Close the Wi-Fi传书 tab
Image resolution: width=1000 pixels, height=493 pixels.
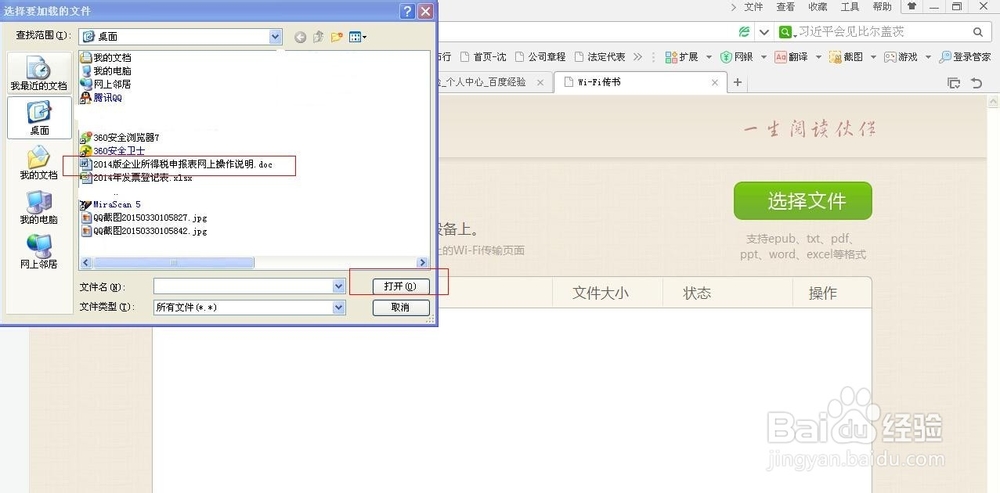[x=715, y=82]
